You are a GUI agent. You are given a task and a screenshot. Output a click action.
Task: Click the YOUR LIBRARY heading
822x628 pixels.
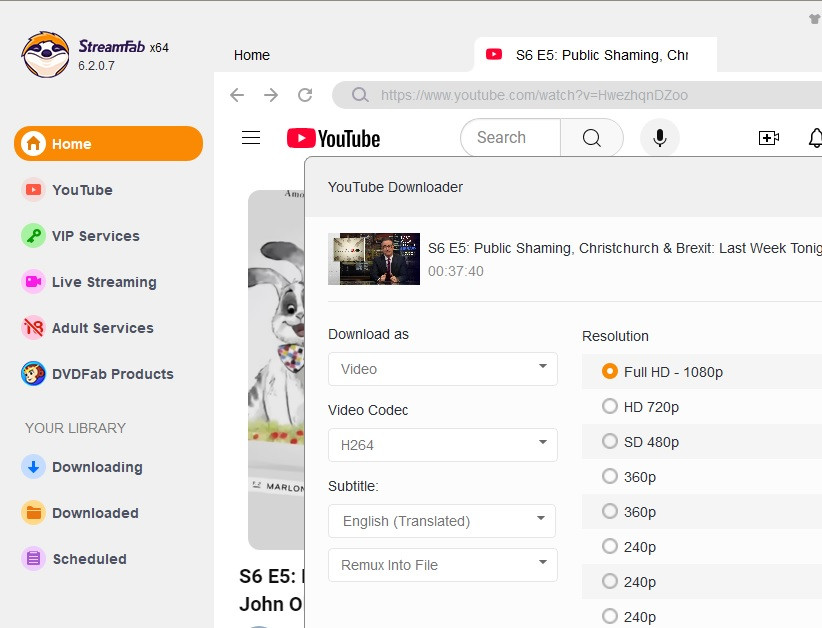(75, 428)
